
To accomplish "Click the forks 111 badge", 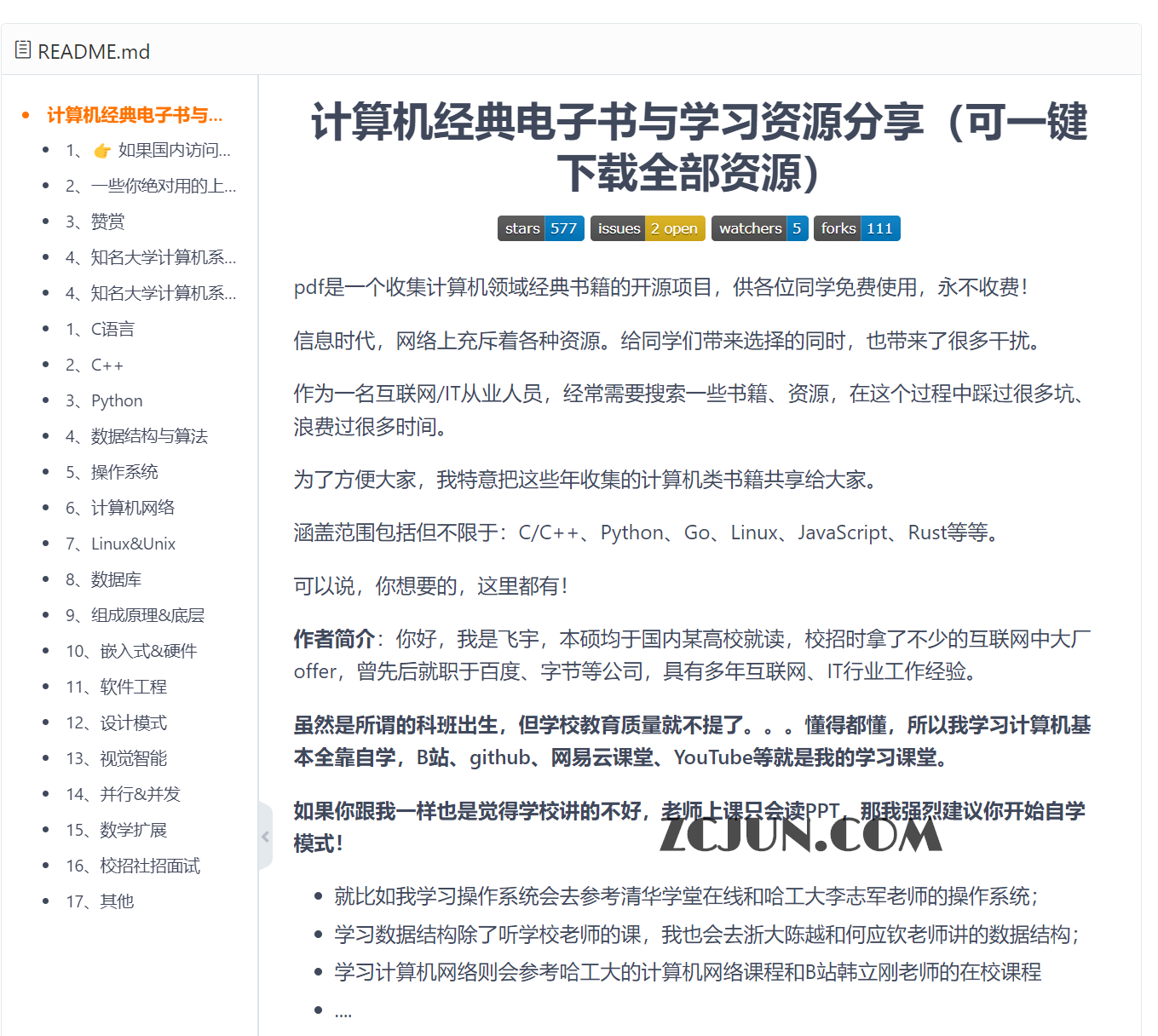I will (856, 228).
